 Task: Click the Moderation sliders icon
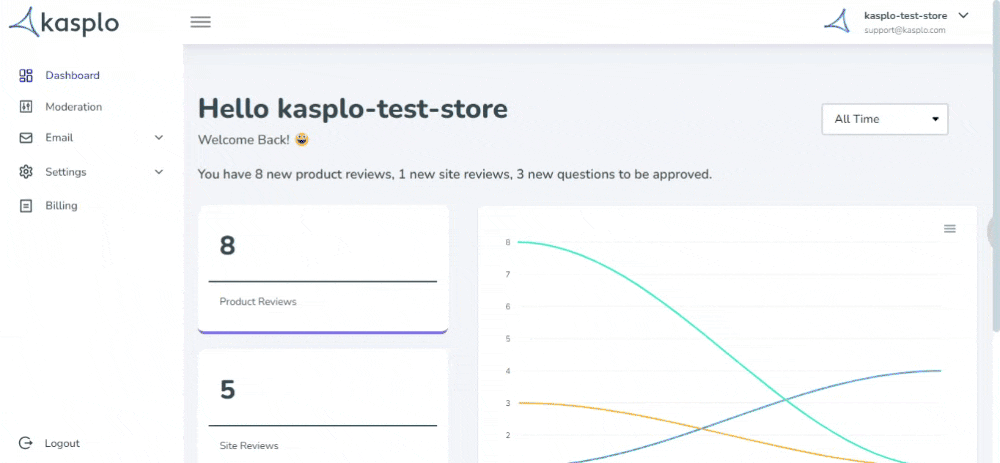click(26, 107)
